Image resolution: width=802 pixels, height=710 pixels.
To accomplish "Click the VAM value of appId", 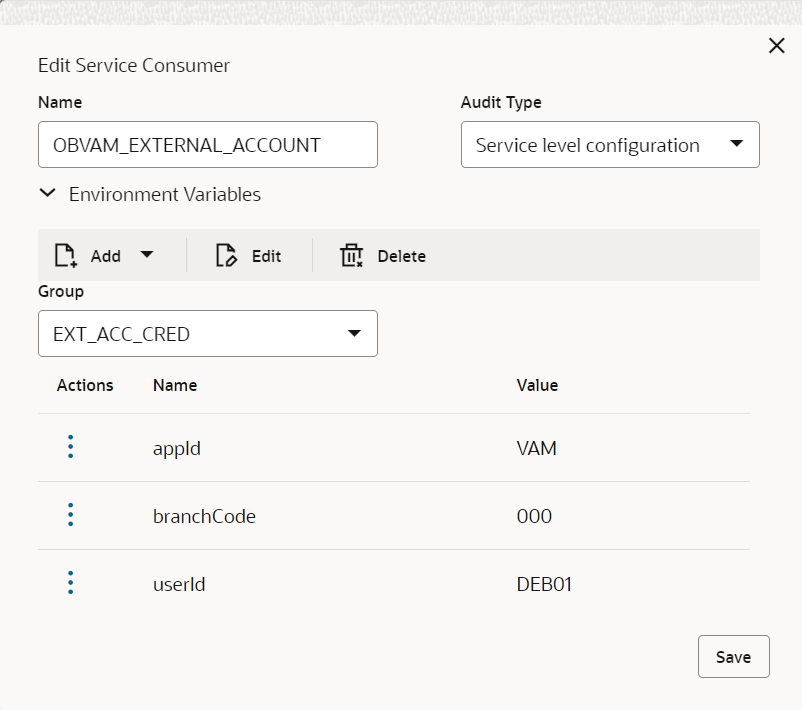I will click(x=537, y=448).
